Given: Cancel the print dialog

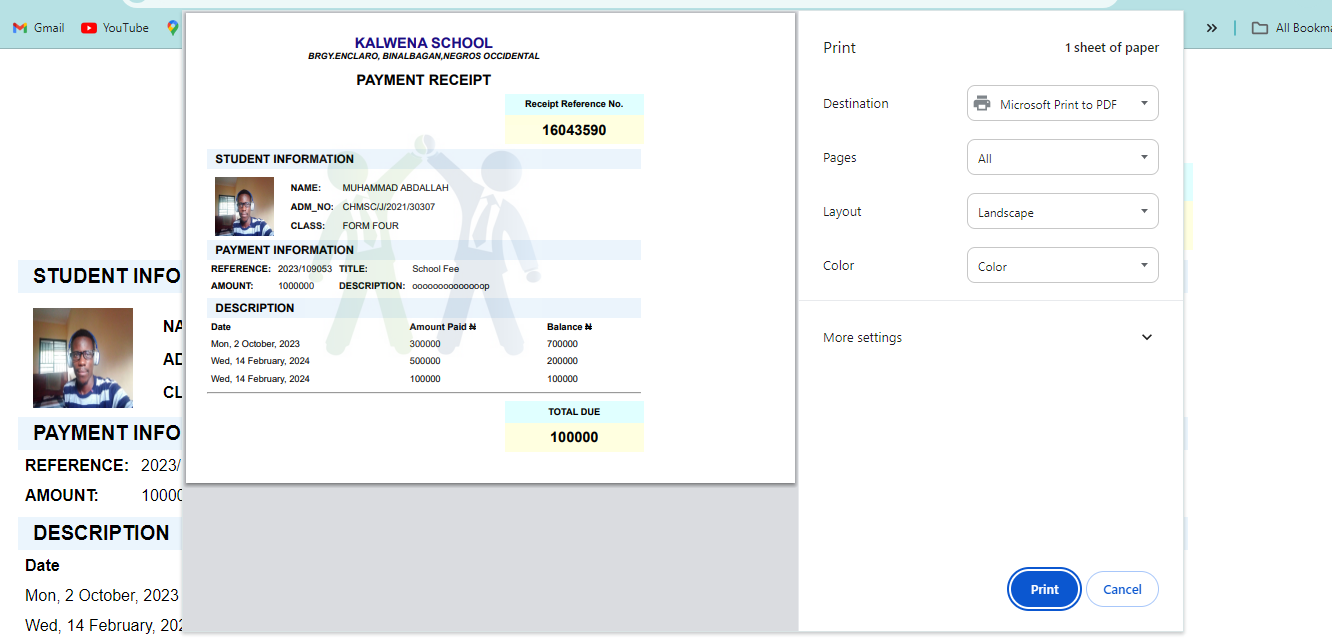Looking at the screenshot, I should point(1122,589).
